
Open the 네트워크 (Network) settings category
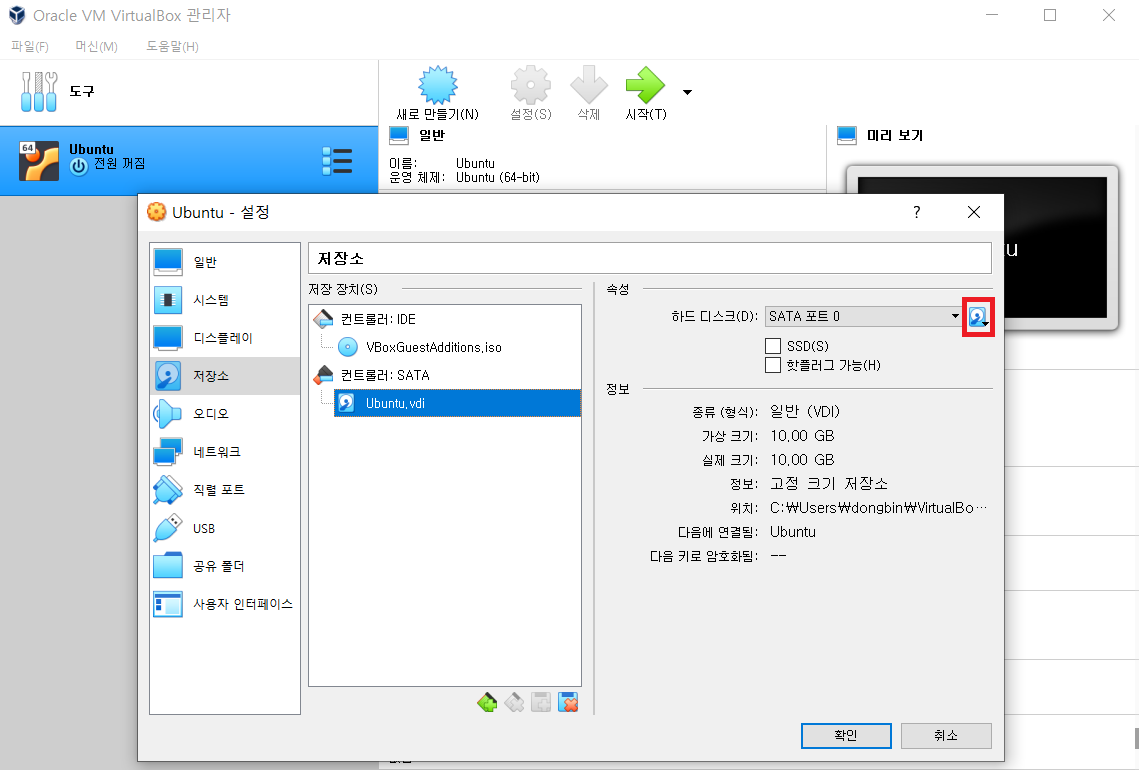point(225,452)
